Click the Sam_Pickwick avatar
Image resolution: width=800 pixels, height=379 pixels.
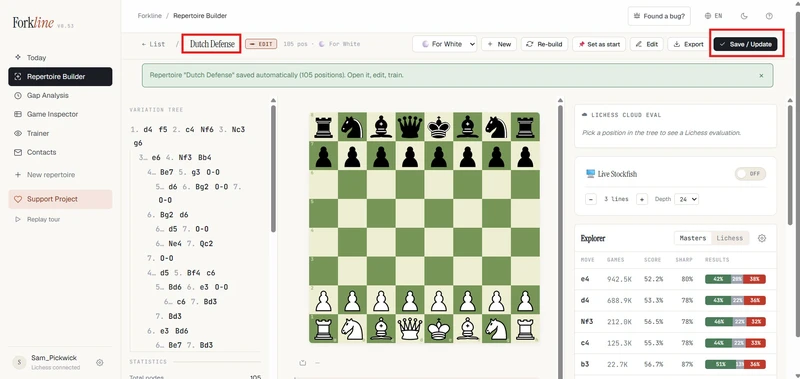(x=19, y=363)
